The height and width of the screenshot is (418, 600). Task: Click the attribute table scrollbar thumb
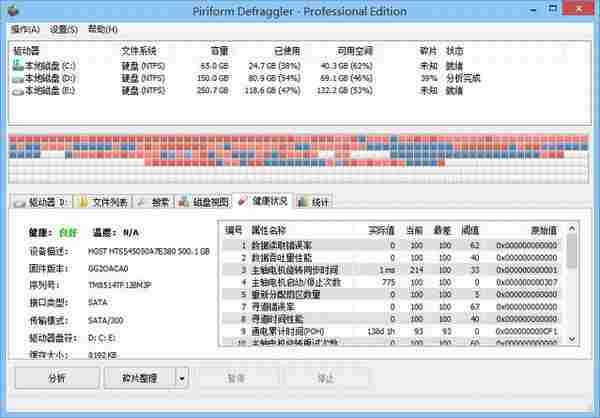pyautogui.click(x=572, y=251)
